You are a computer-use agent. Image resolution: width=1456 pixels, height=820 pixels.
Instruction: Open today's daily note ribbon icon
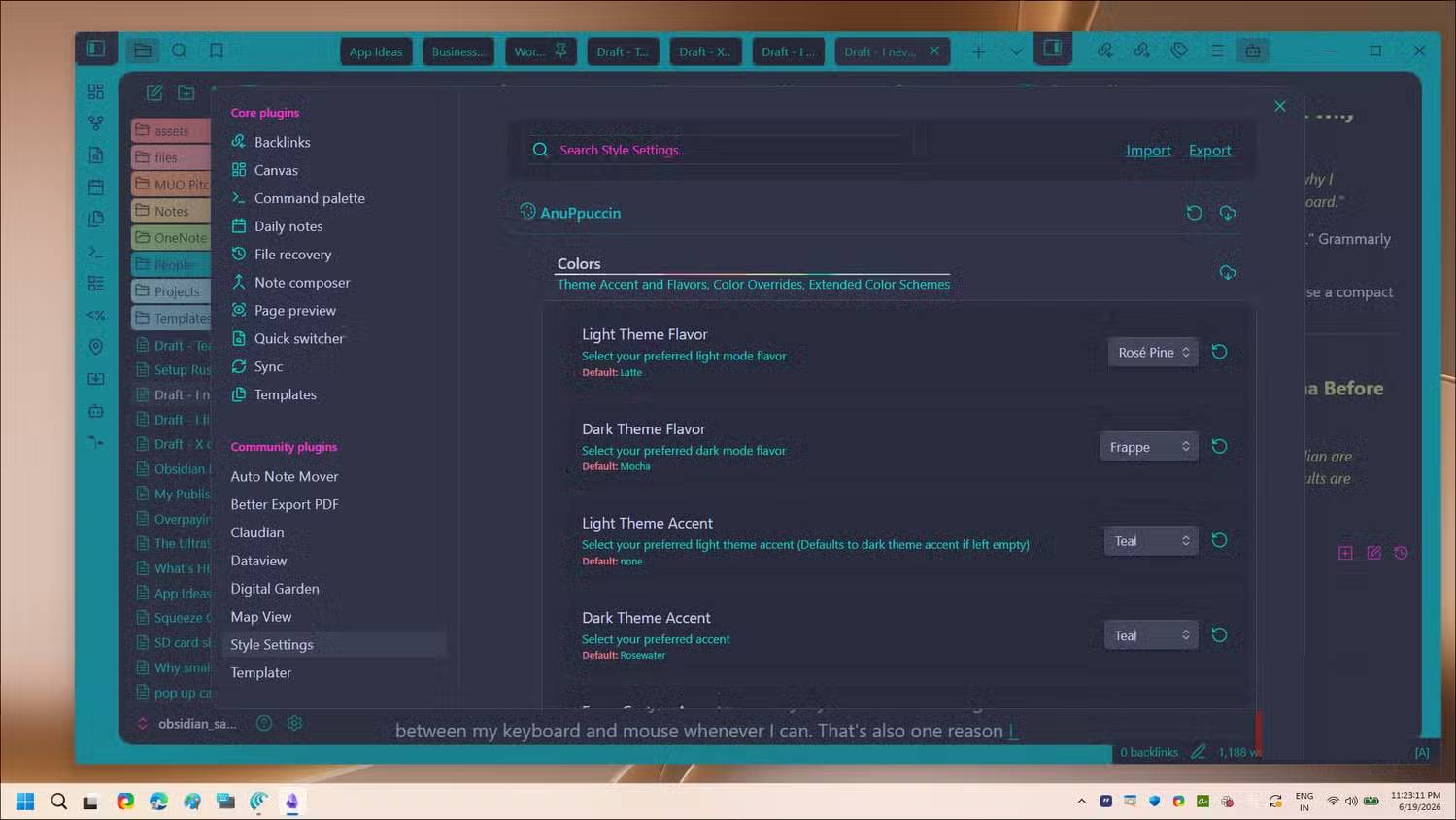pyautogui.click(x=95, y=187)
